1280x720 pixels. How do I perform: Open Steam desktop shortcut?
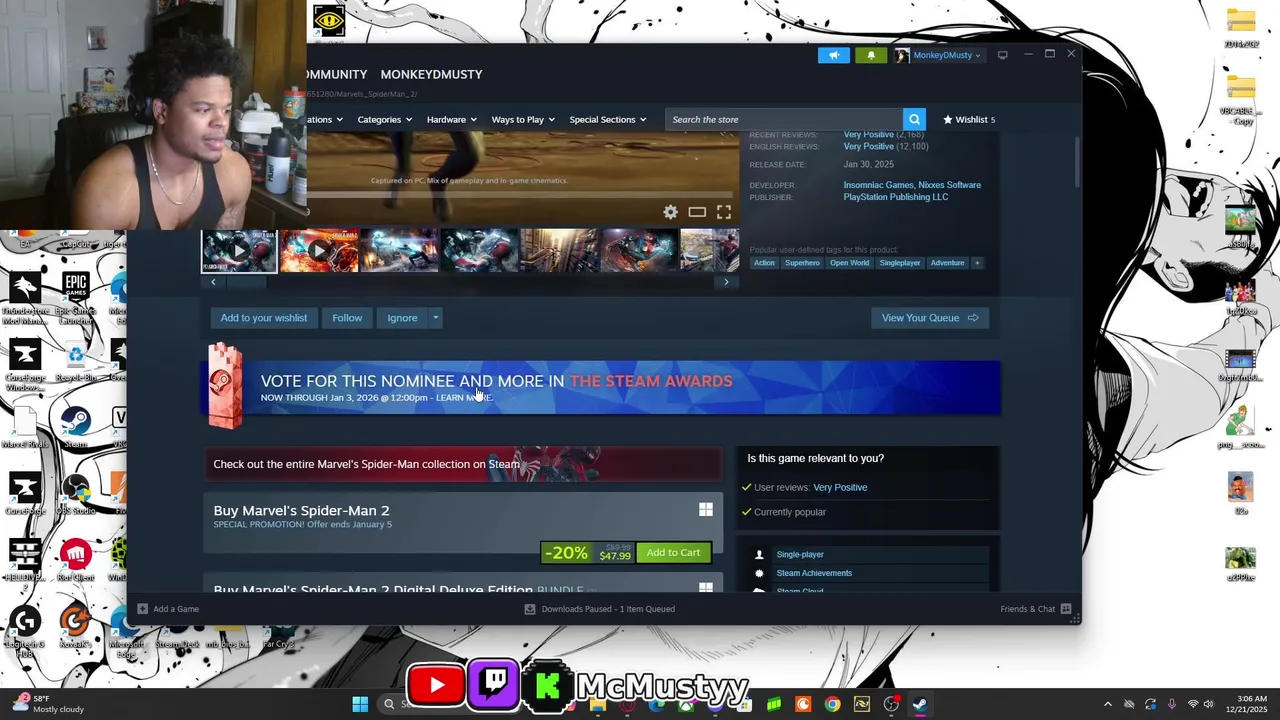tap(76, 428)
